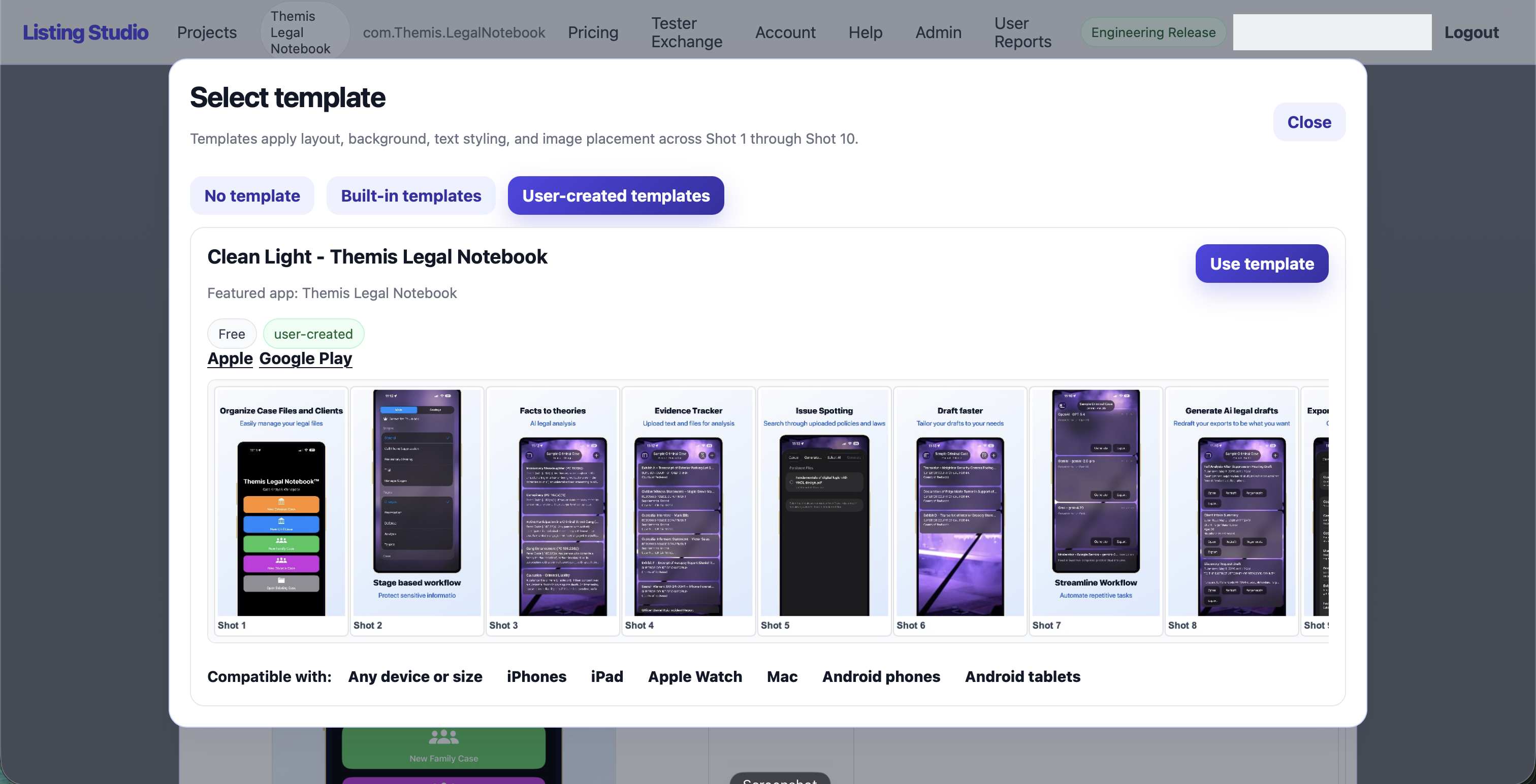Select the Shot 1 thumbnail
Viewport: 1536px width, 784px height.
click(281, 511)
